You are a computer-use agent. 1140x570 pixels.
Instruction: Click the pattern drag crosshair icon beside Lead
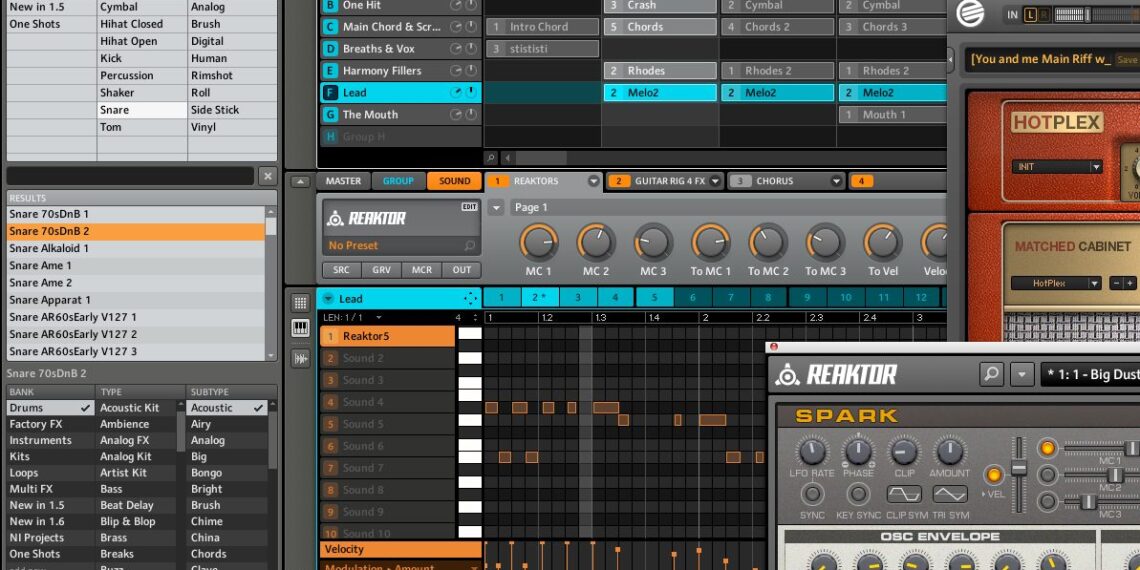pos(470,299)
